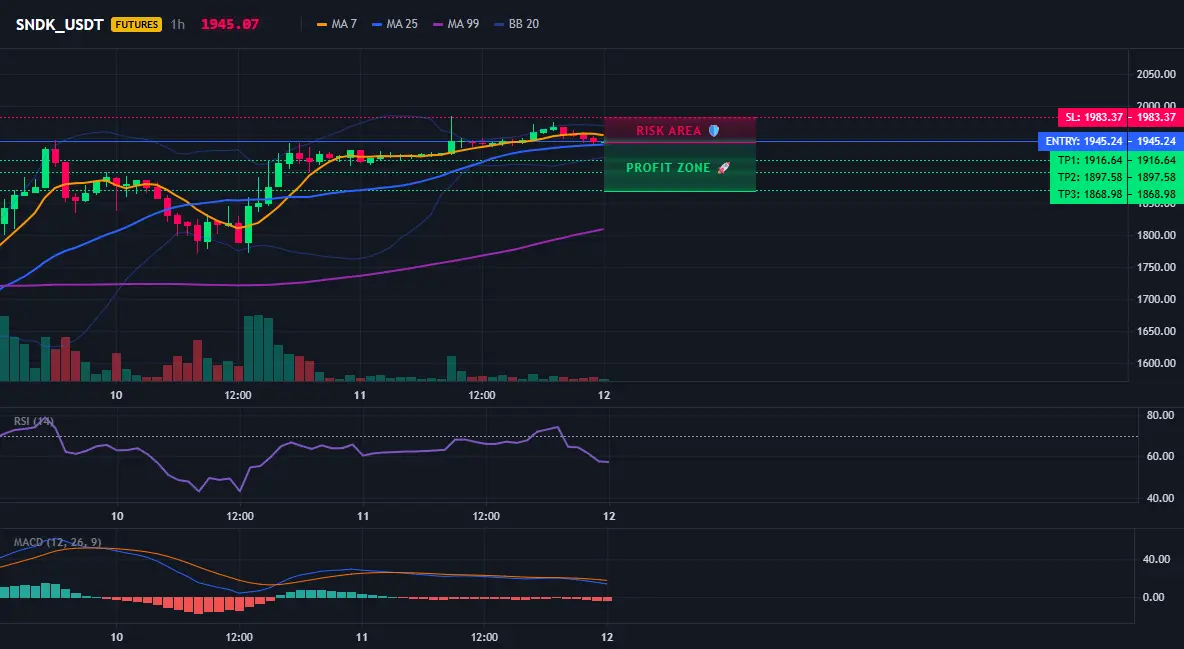Toggle the MA 7 legend entry
The width and height of the screenshot is (1184, 649).
(x=337, y=24)
